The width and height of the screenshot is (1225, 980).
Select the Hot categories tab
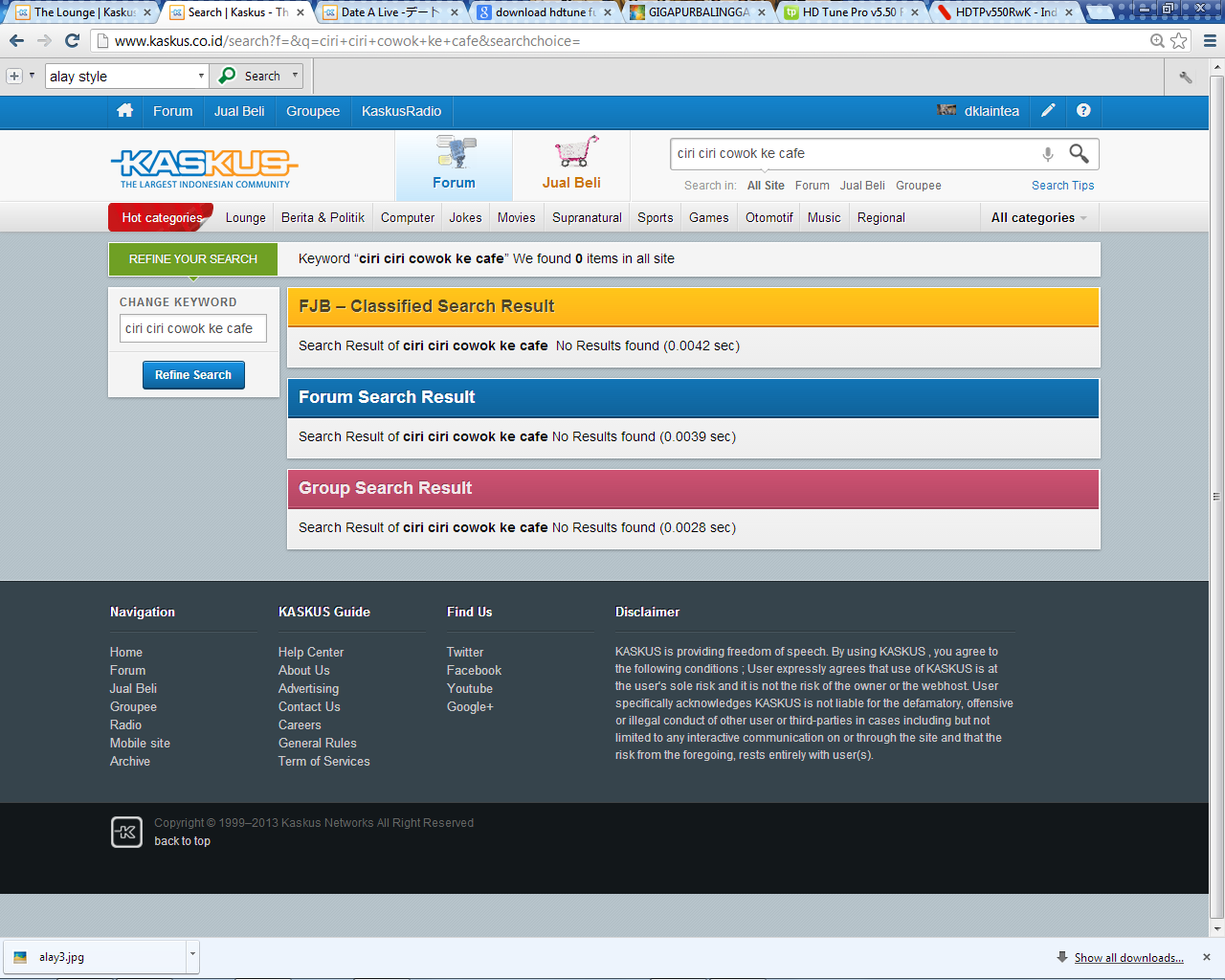coord(162,217)
